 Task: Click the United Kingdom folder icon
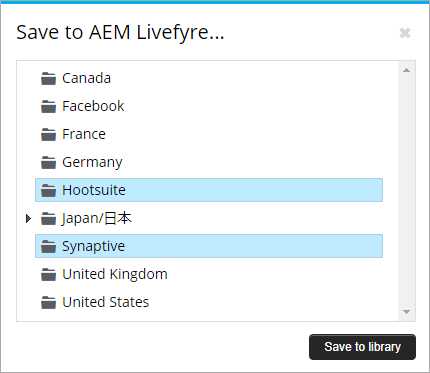coord(48,275)
